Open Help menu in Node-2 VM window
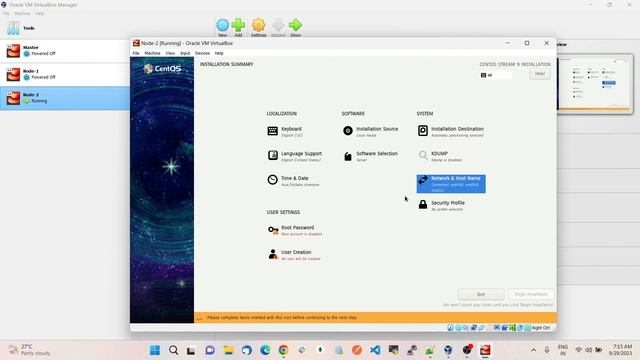This screenshot has height=360, width=640. coord(219,53)
